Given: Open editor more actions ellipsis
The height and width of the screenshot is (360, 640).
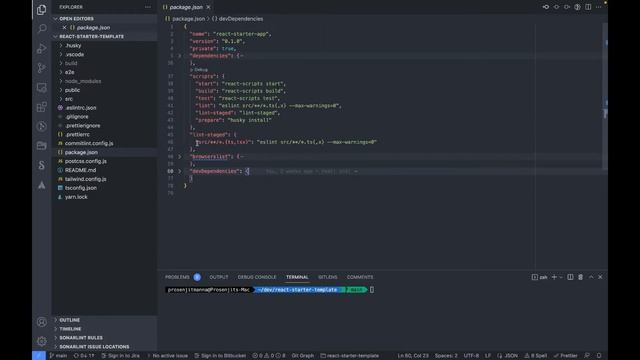Looking at the screenshot, I should (599, 7).
